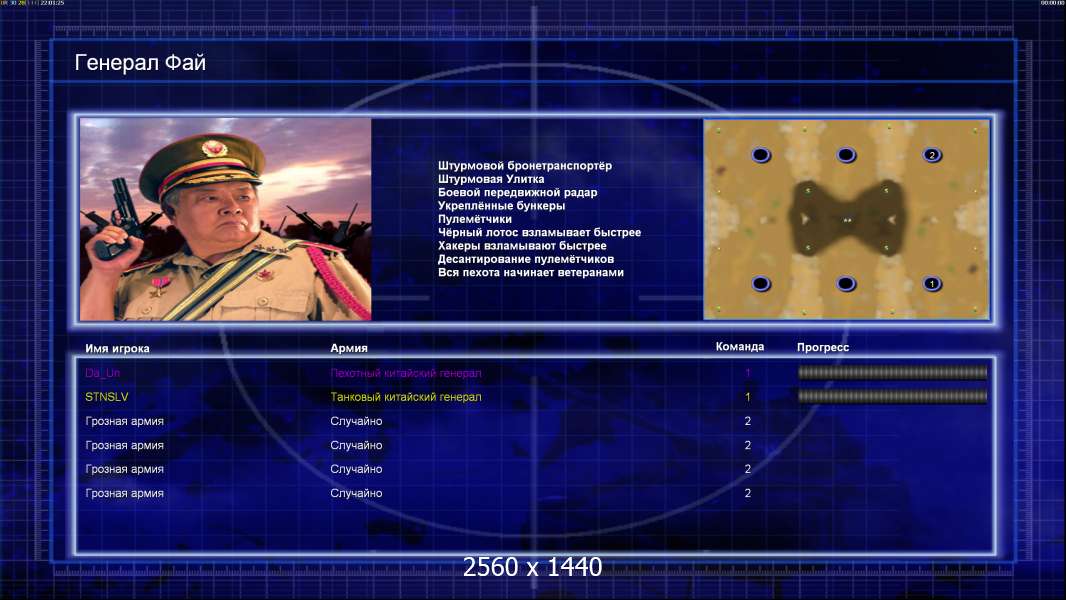Click the 'Пулемётчики' ability line
The image size is (1066, 600).
click(x=475, y=219)
